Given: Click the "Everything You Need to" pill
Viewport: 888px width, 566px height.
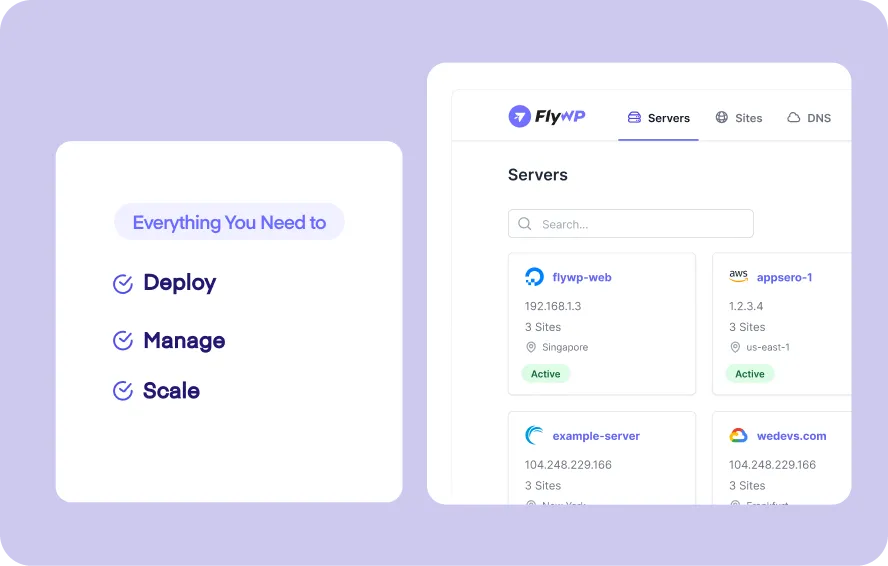Looking at the screenshot, I should point(229,222).
